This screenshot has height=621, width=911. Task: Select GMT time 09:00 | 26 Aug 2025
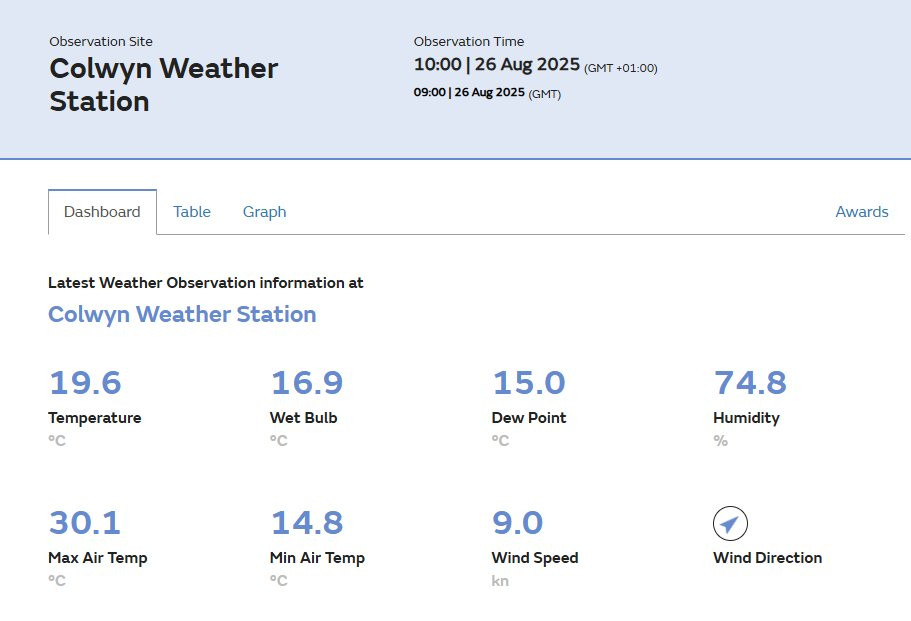click(469, 92)
